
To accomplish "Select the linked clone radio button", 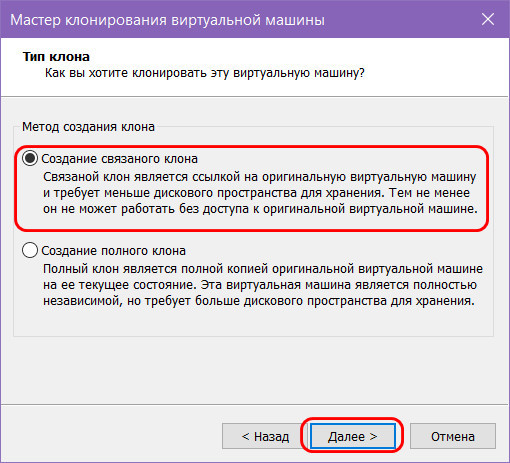I will pyautogui.click(x=30, y=158).
